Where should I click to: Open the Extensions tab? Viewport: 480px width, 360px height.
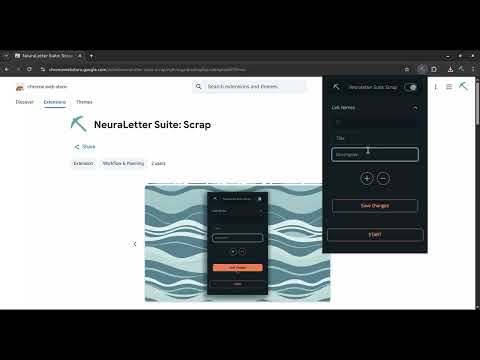55,102
